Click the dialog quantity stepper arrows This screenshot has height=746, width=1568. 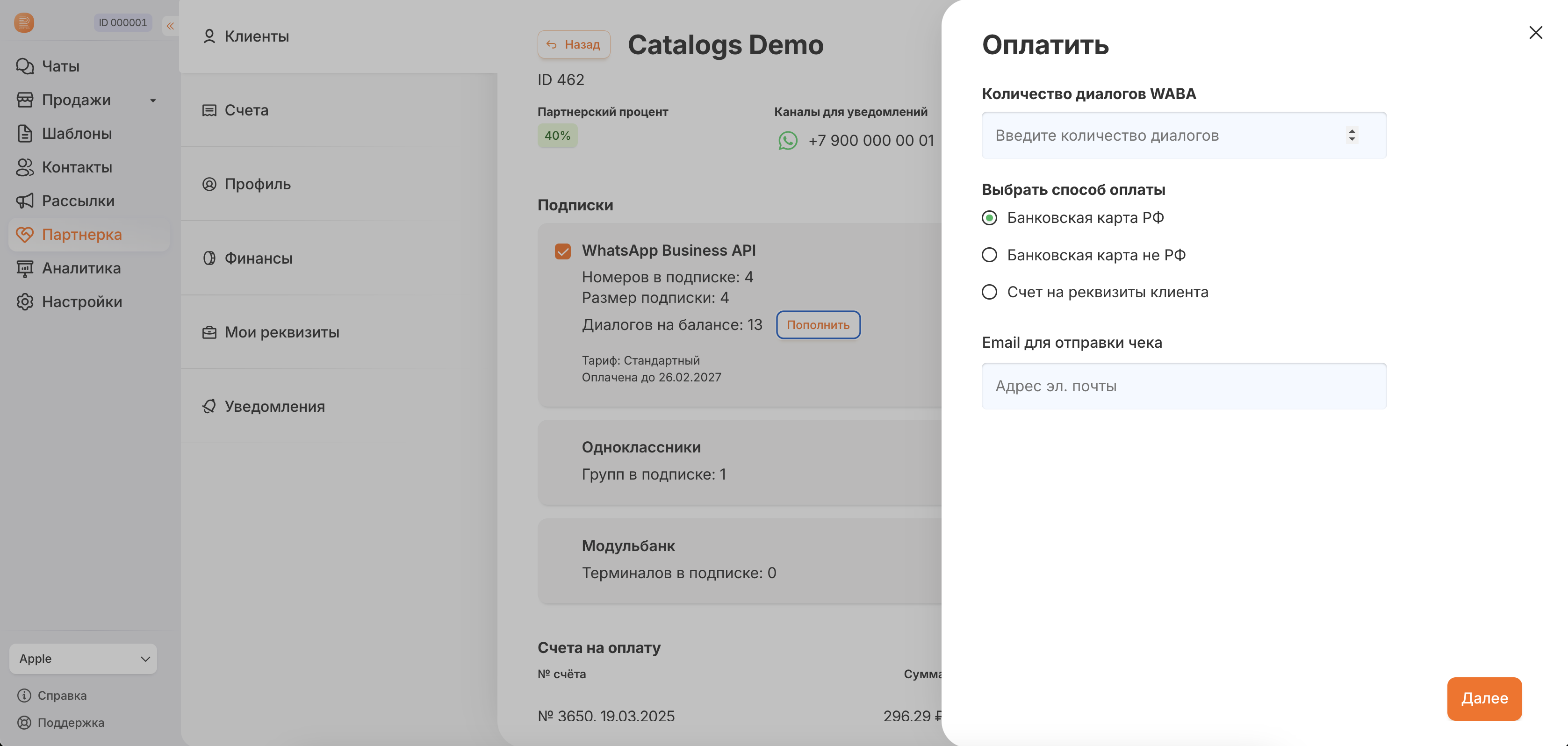click(1351, 135)
